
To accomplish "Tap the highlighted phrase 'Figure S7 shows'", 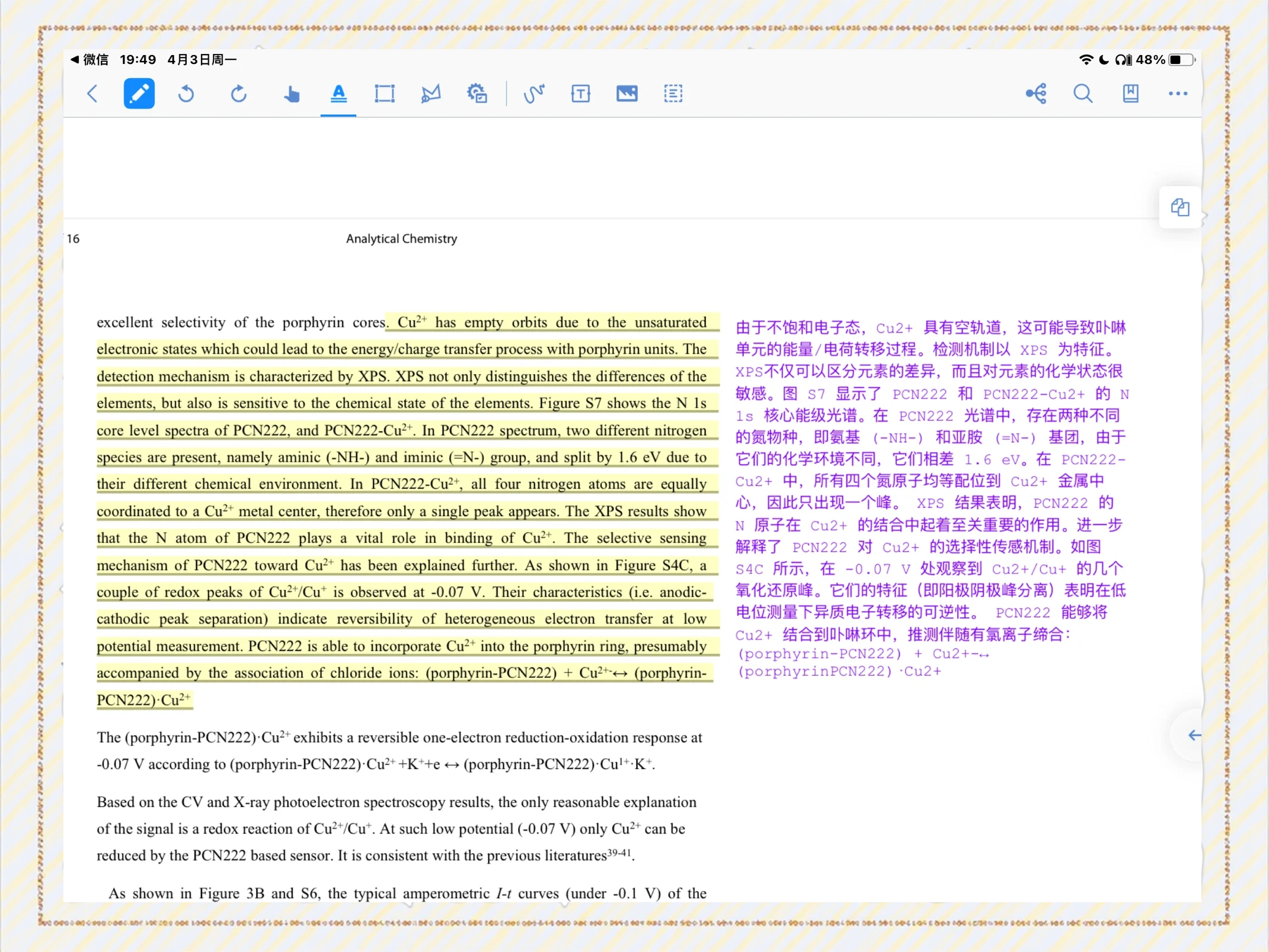I will click(x=595, y=403).
